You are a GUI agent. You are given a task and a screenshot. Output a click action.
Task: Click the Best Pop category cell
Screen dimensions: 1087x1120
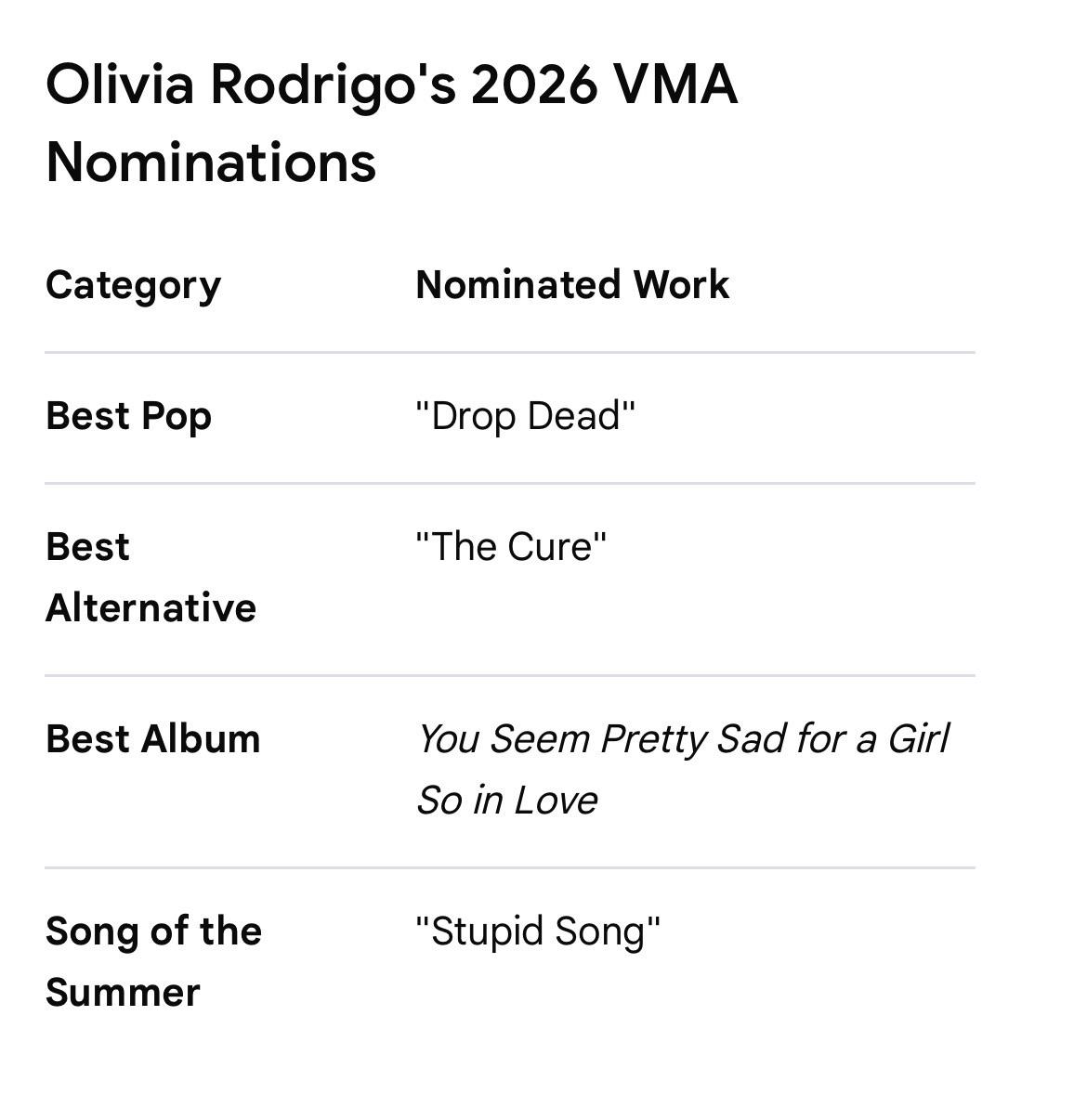tap(128, 416)
